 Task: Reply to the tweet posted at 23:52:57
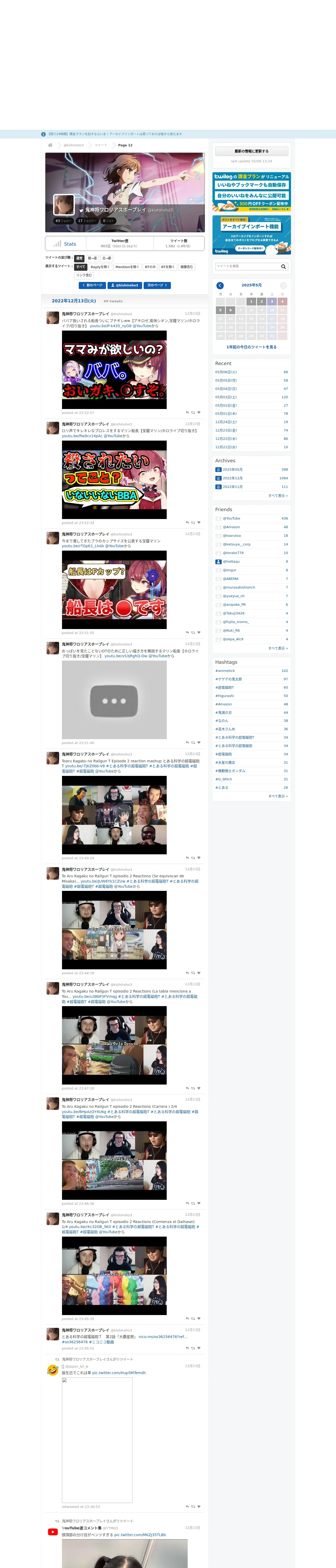coord(187,413)
